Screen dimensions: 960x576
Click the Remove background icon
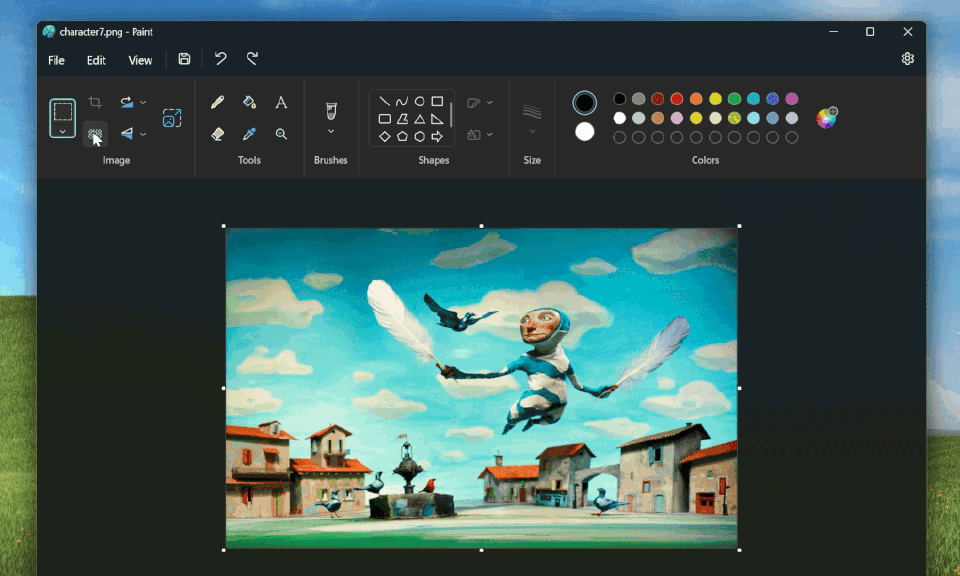click(x=95, y=134)
